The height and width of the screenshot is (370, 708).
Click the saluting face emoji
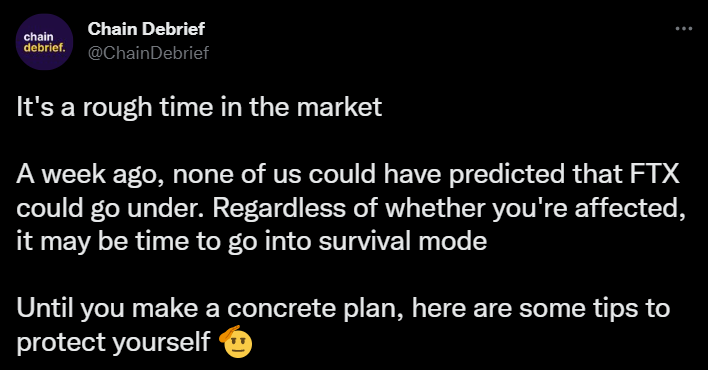(x=236, y=342)
